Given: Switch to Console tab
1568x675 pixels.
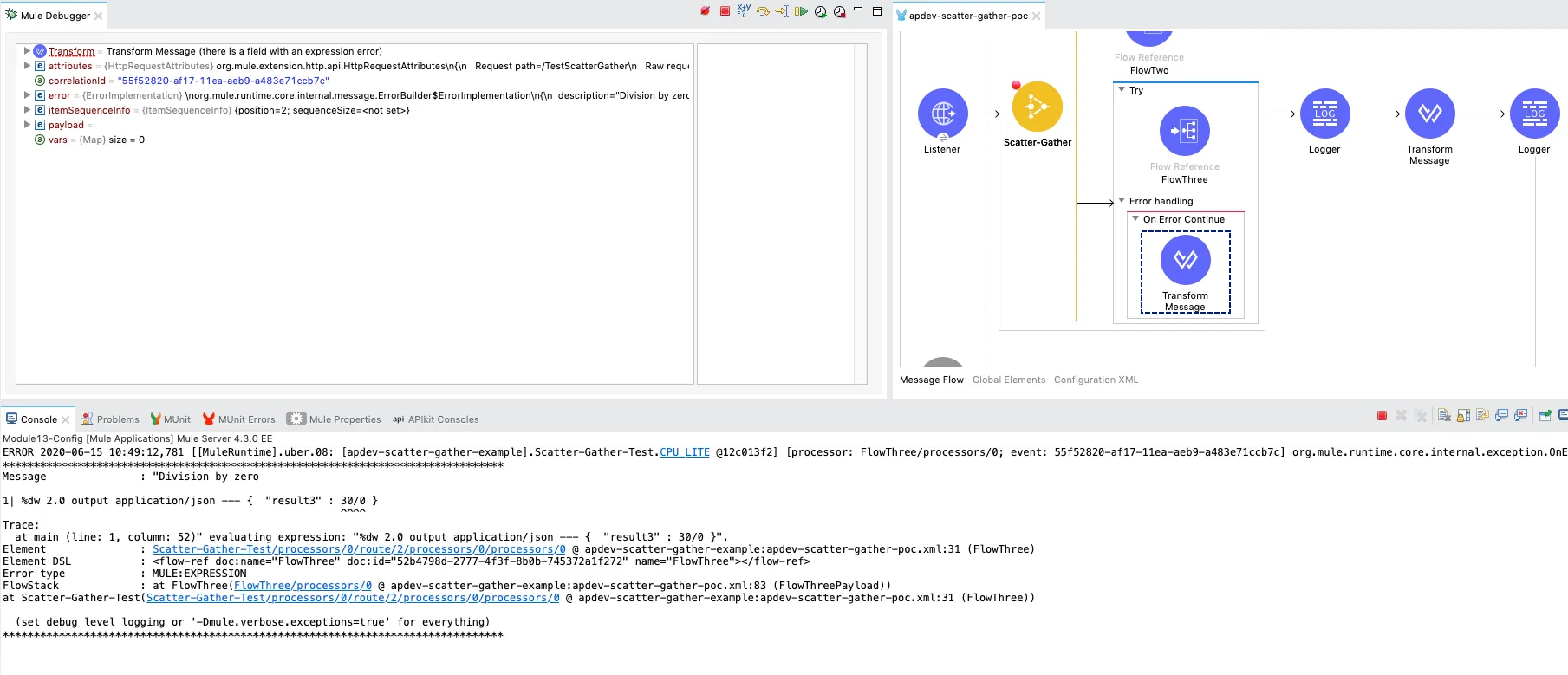Looking at the screenshot, I should pyautogui.click(x=38, y=419).
